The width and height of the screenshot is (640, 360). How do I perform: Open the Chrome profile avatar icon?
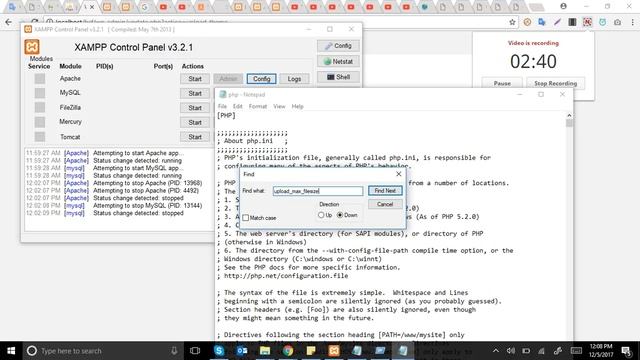(x=564, y=6)
